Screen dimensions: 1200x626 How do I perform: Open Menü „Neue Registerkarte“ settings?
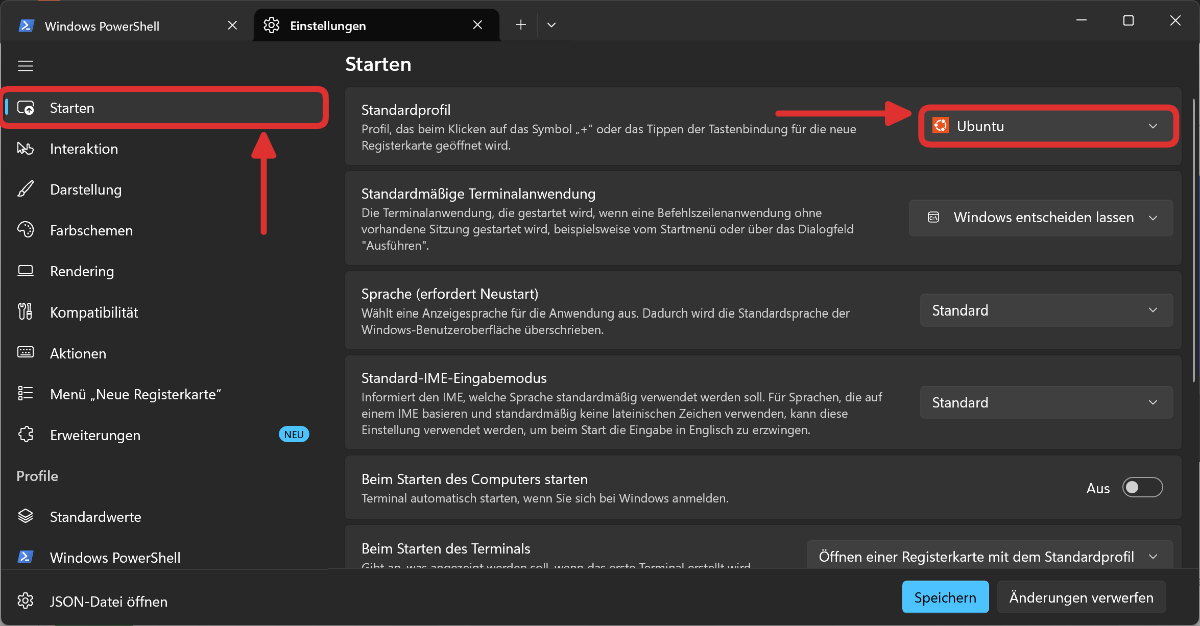pyautogui.click(x=164, y=395)
